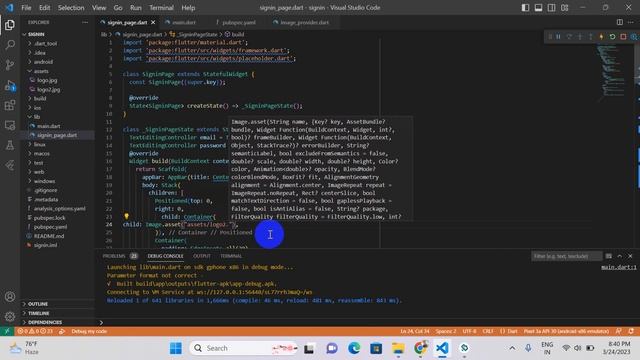Open the Search view in activity bar
Image resolution: width=640 pixels, height=360 pixels.
click(x=10, y=45)
